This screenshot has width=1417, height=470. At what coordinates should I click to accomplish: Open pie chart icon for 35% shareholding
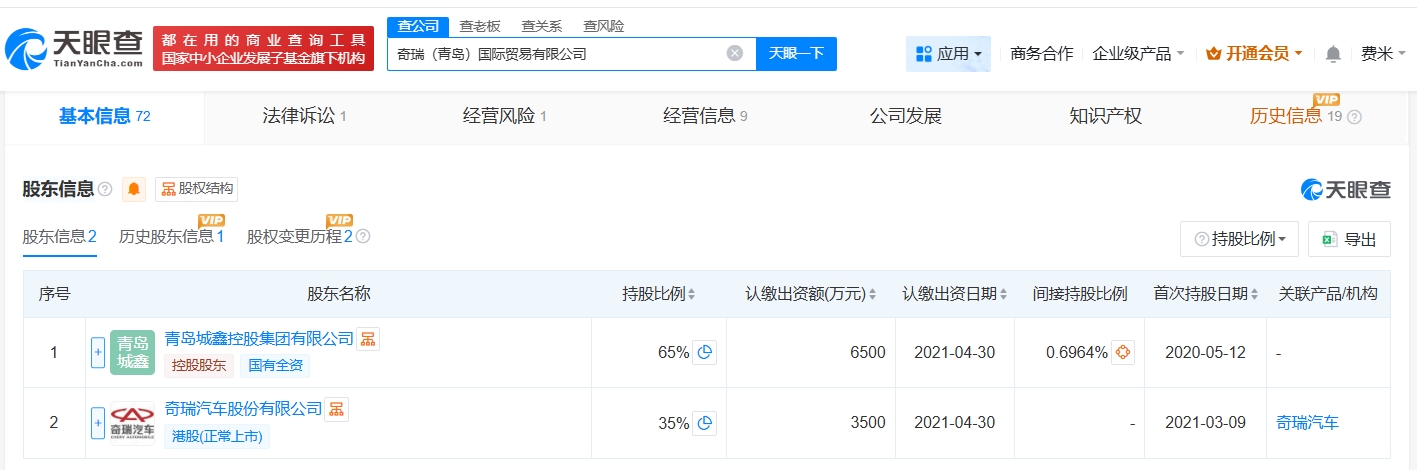click(705, 423)
